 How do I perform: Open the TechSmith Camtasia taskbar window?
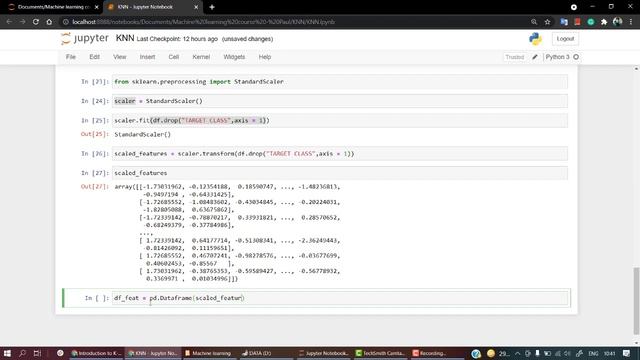tap(380, 353)
